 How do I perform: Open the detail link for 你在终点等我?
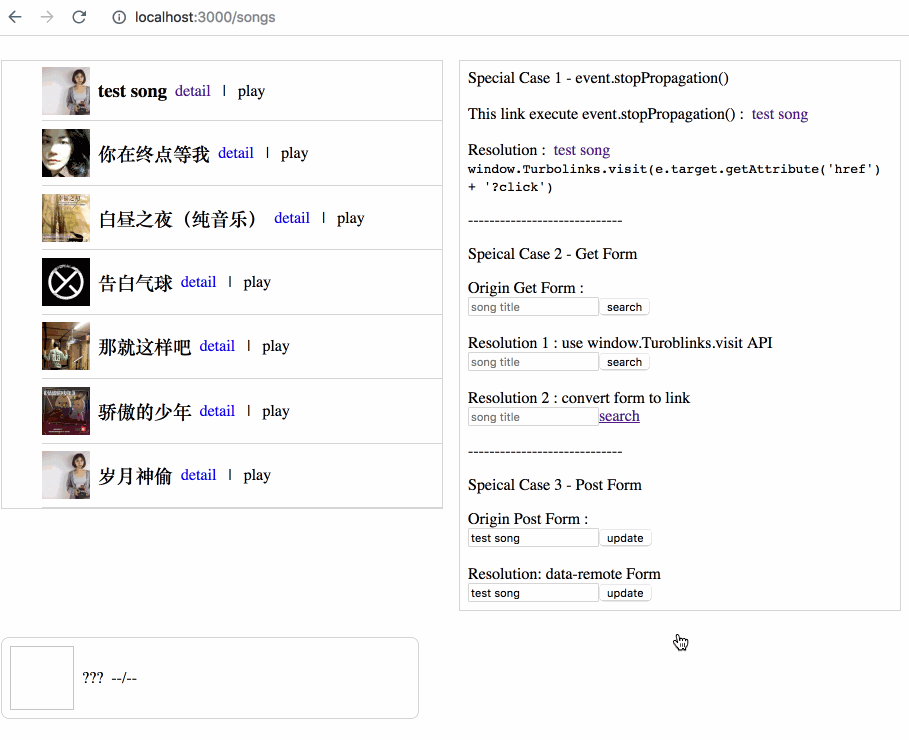click(x=236, y=153)
